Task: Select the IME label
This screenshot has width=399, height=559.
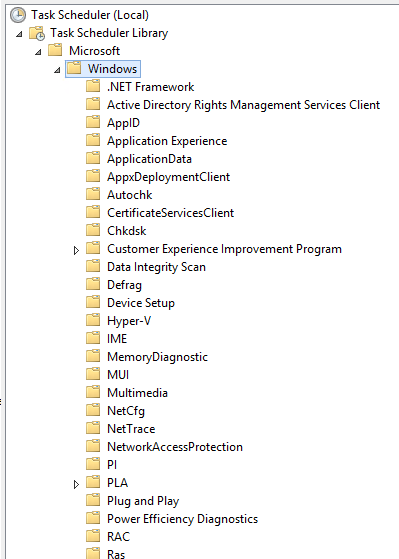Action: click(117, 339)
